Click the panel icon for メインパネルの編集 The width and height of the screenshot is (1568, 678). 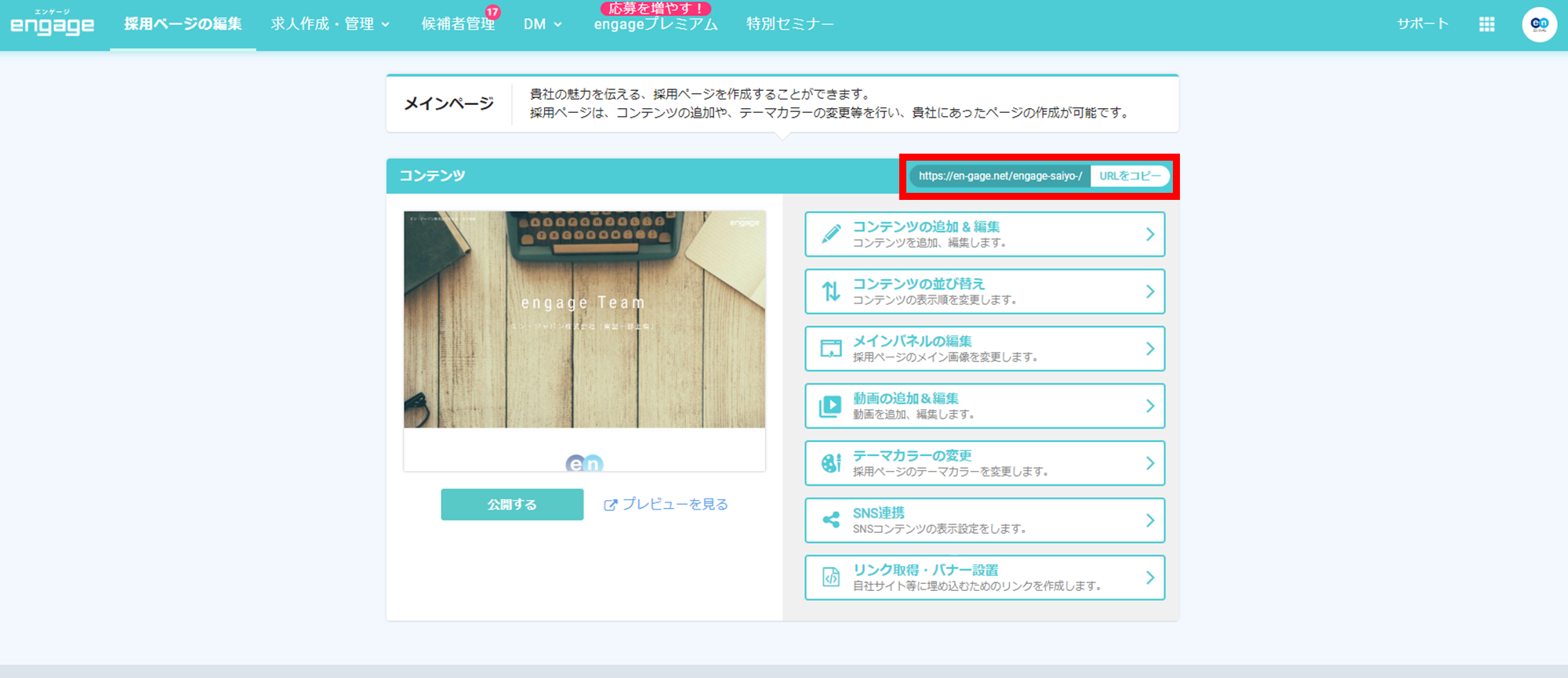(x=831, y=348)
